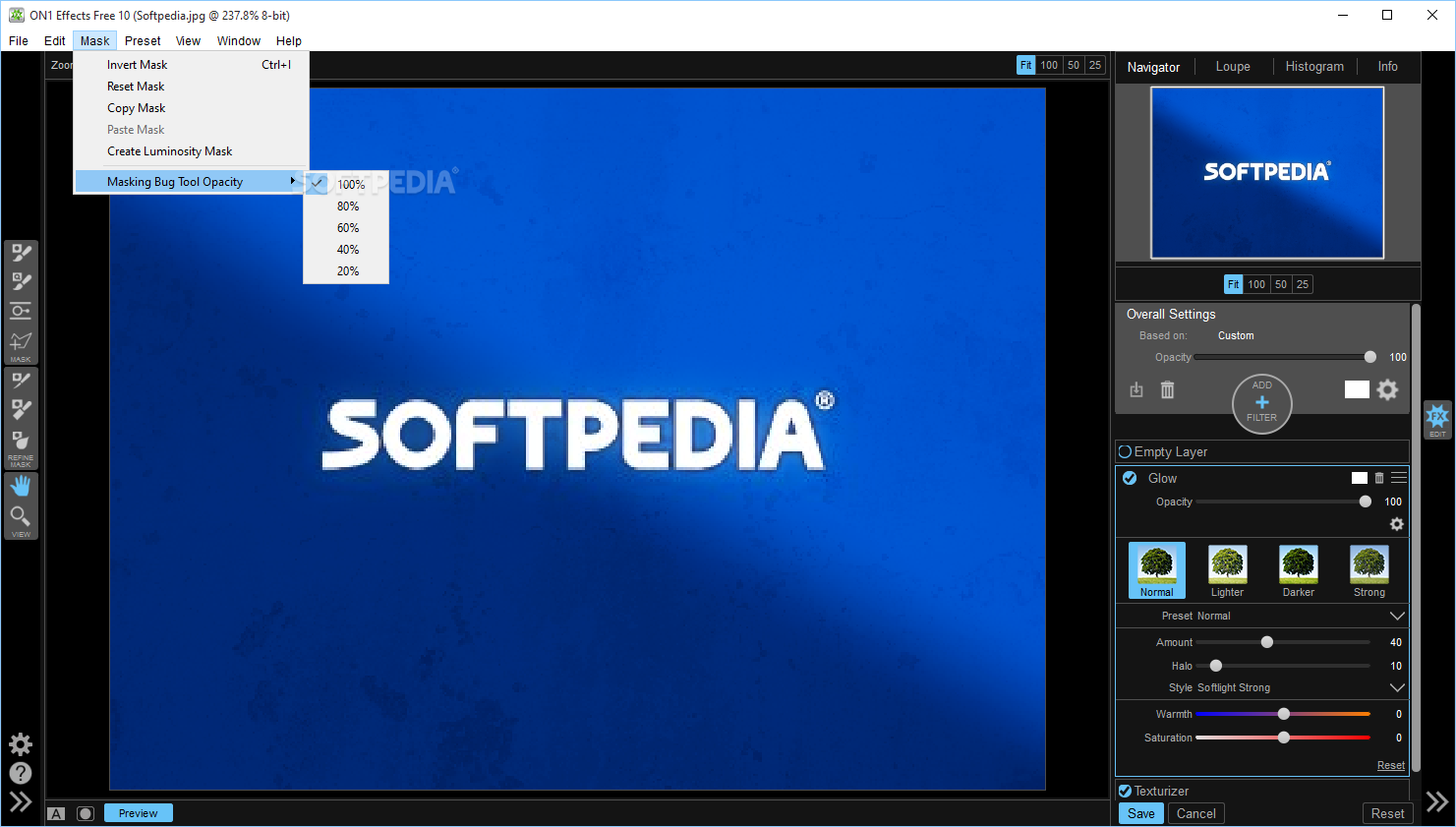Click the Reset link in Glow panel
Screen dimensions: 1456x827
coord(1391,765)
